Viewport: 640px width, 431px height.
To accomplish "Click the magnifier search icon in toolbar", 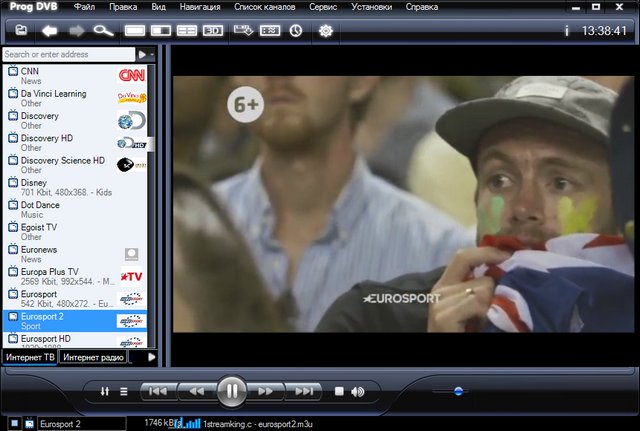I will (105, 31).
